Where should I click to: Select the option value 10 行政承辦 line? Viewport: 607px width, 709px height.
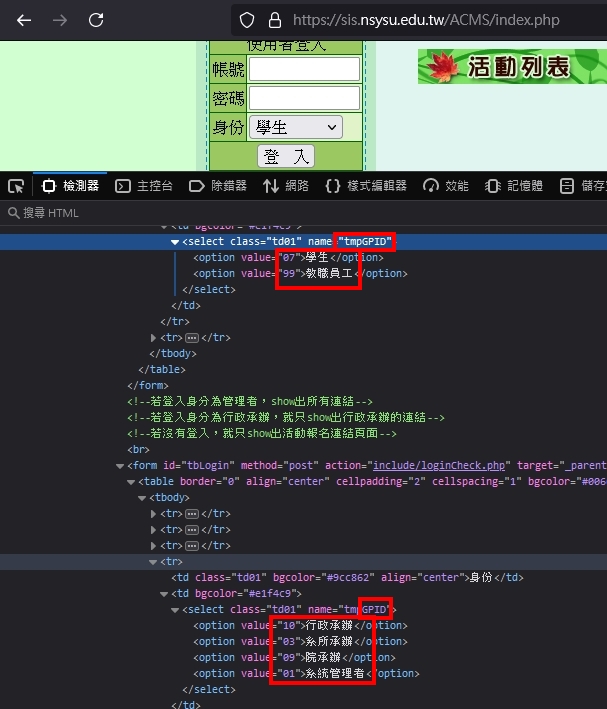pyautogui.click(x=300, y=625)
